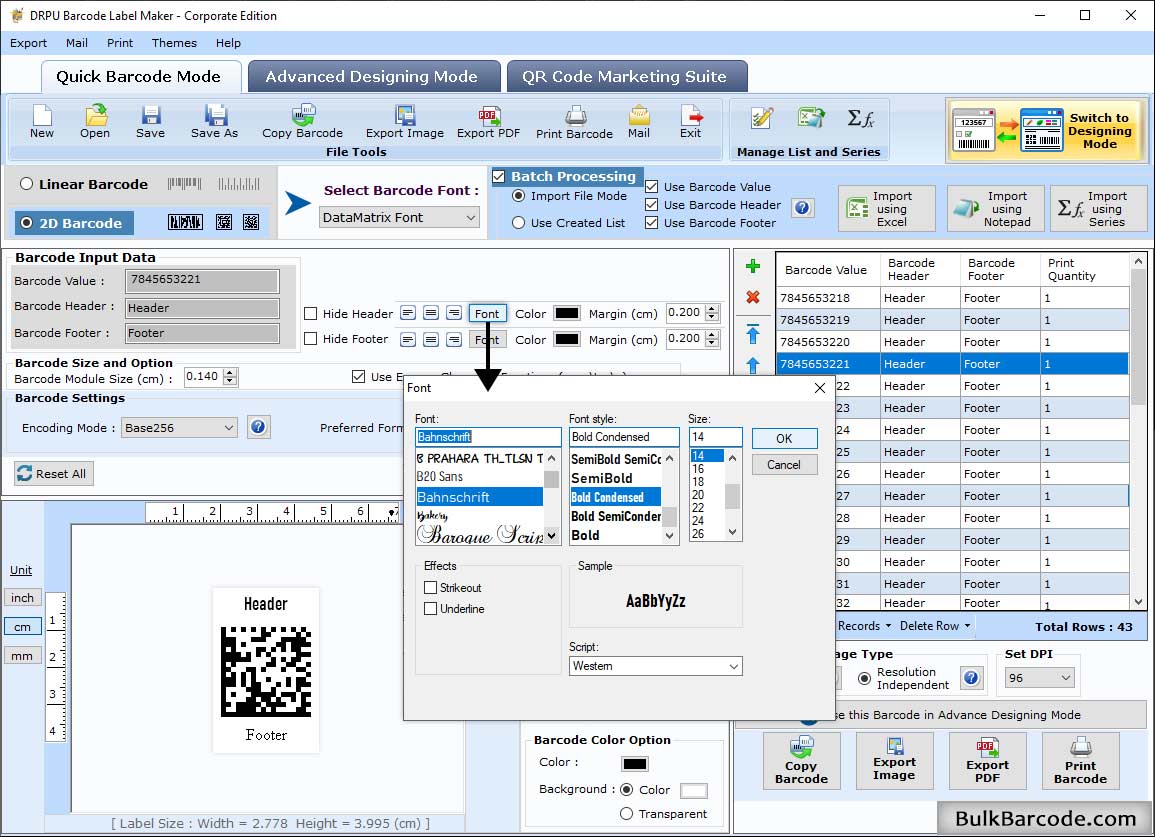The image size is (1155, 837).
Task: Align header text left
Action: click(x=408, y=313)
